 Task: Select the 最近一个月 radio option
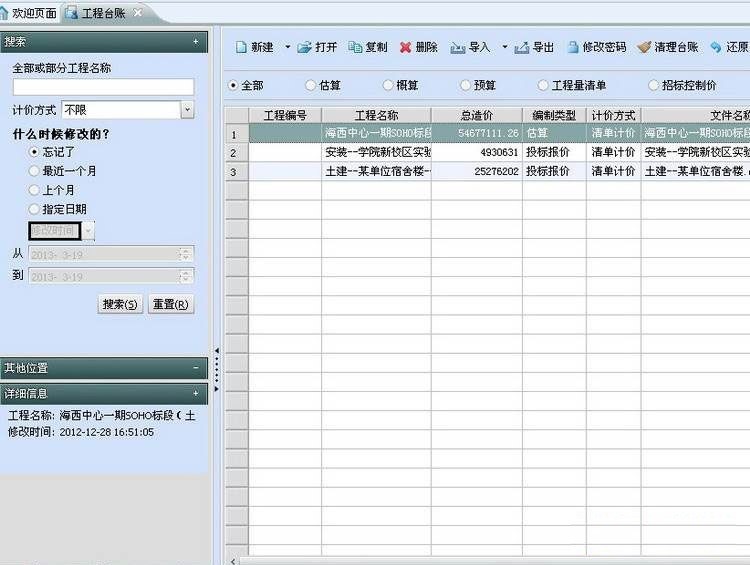click(x=34, y=171)
